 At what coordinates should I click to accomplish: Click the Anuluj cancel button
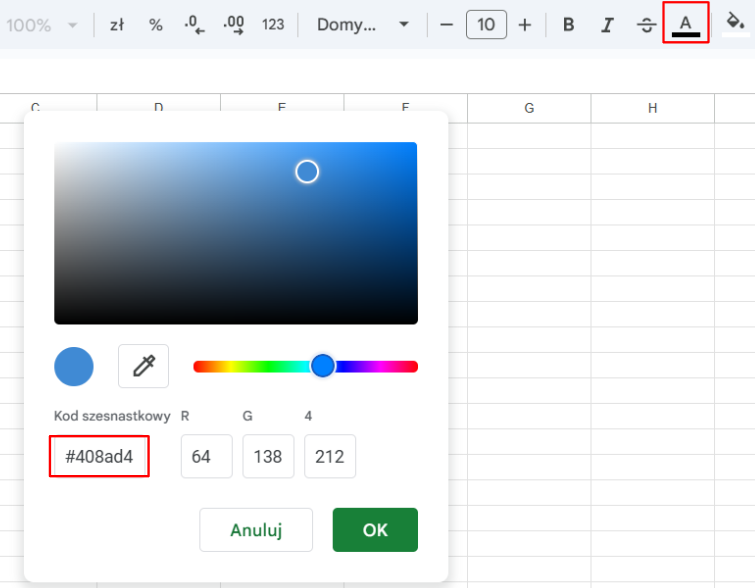(256, 530)
